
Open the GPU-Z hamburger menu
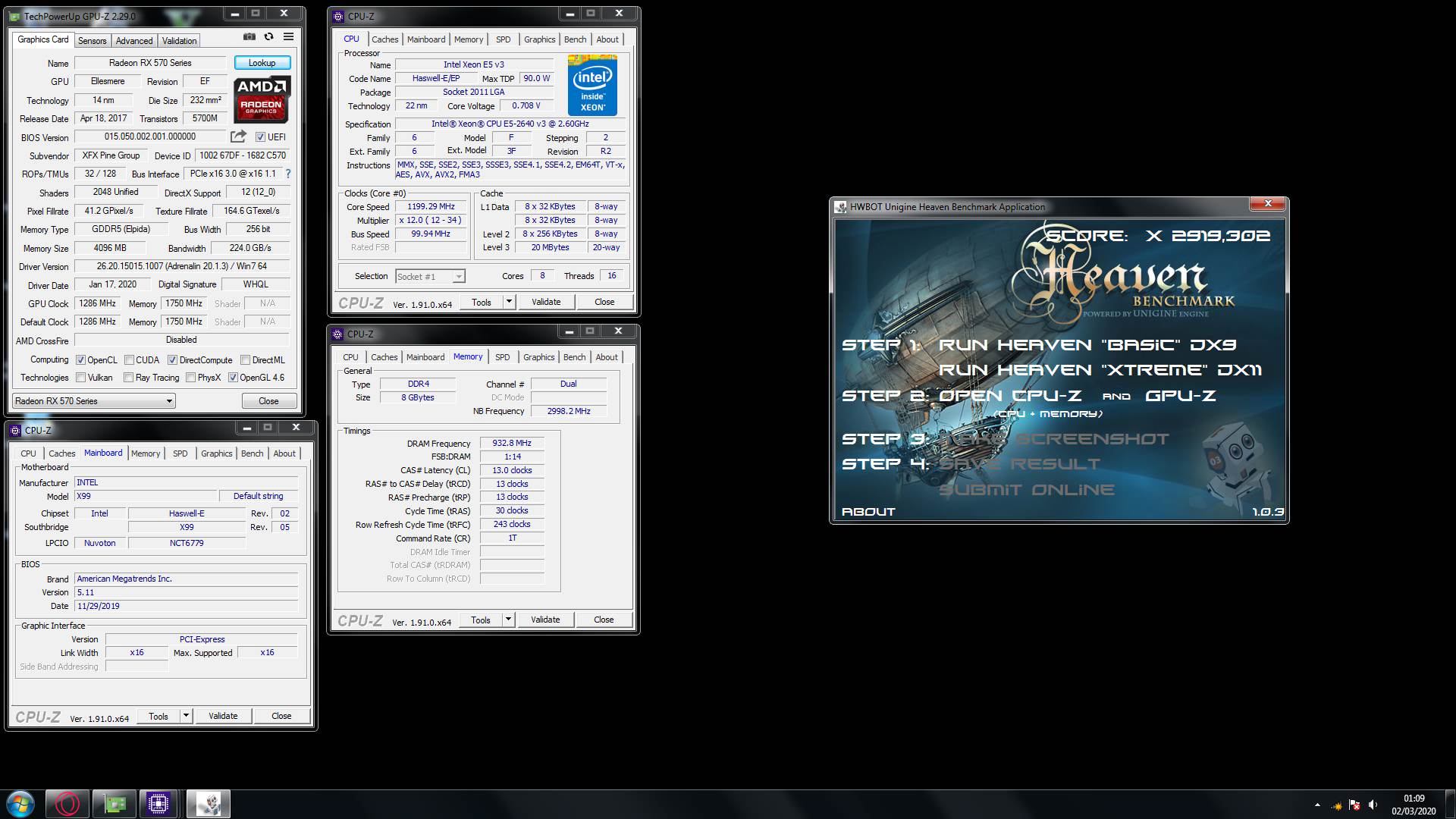(x=288, y=36)
